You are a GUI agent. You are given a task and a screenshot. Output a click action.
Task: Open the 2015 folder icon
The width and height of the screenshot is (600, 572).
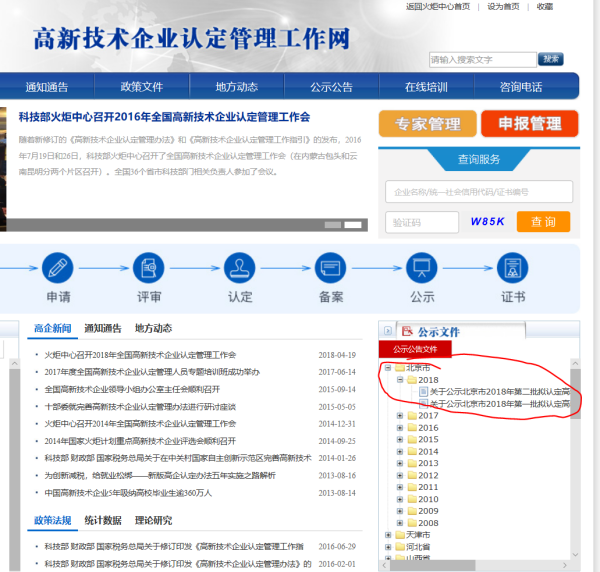tap(412, 439)
